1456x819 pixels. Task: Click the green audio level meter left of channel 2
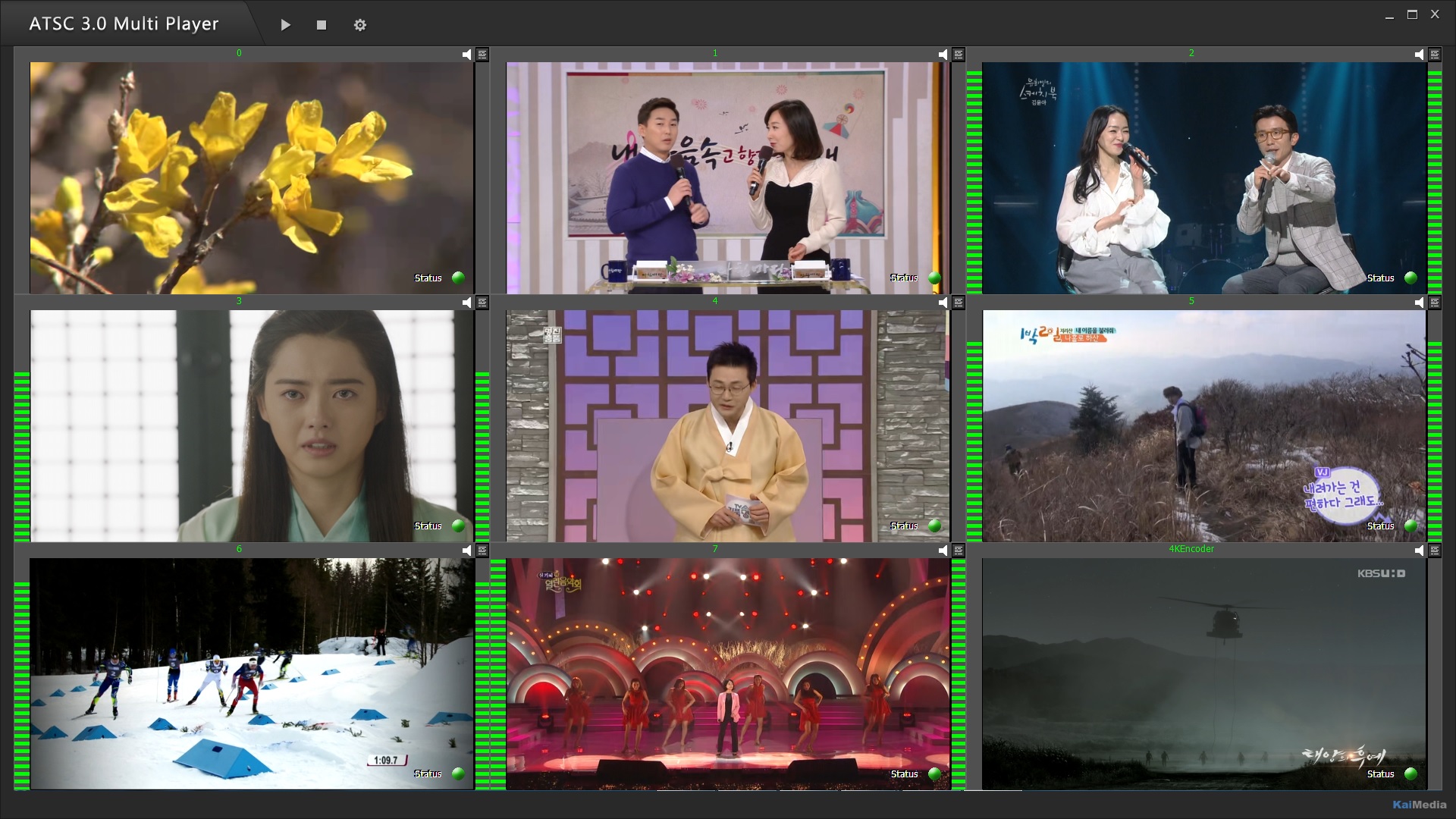pyautogui.click(x=974, y=180)
